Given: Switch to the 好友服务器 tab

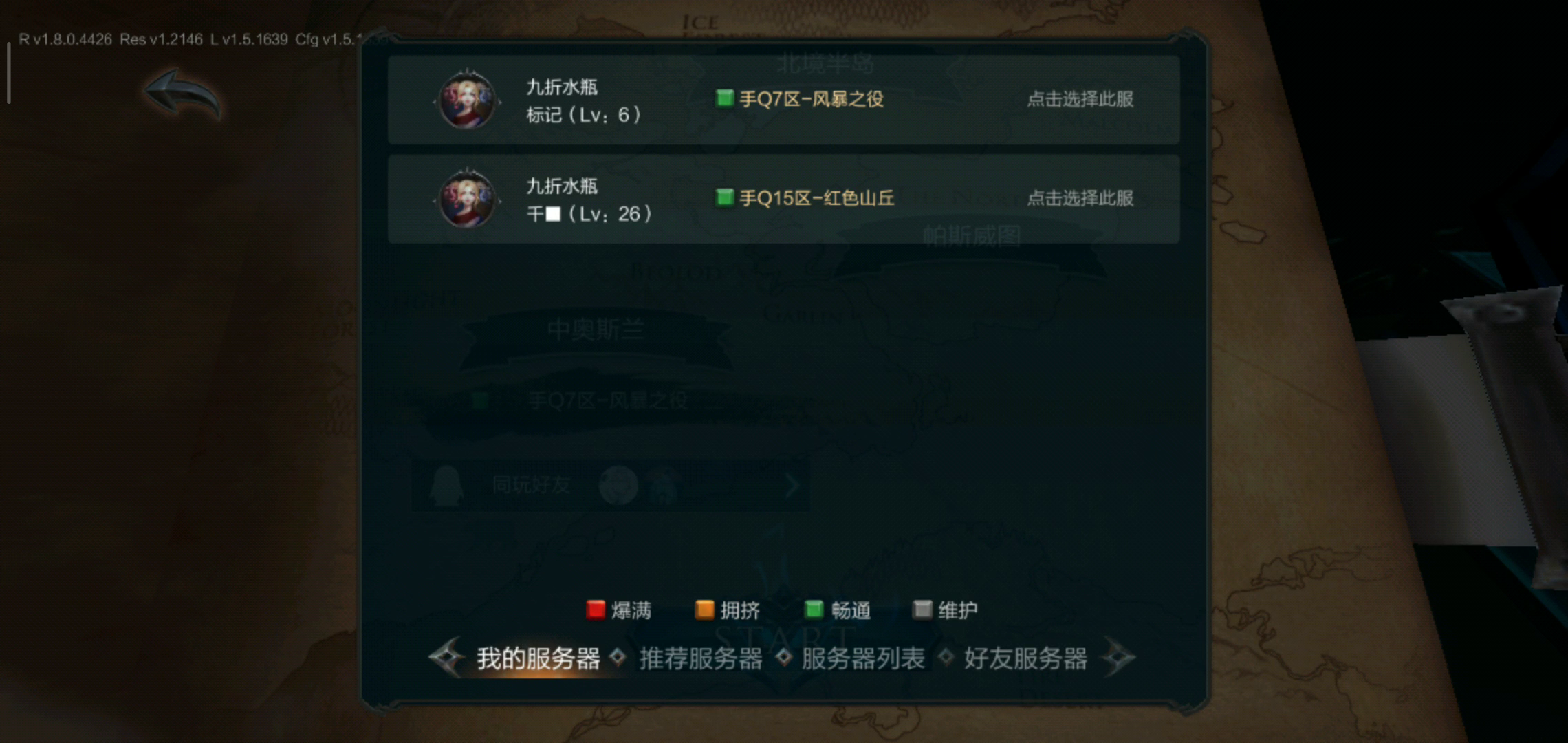Looking at the screenshot, I should (1025, 658).
